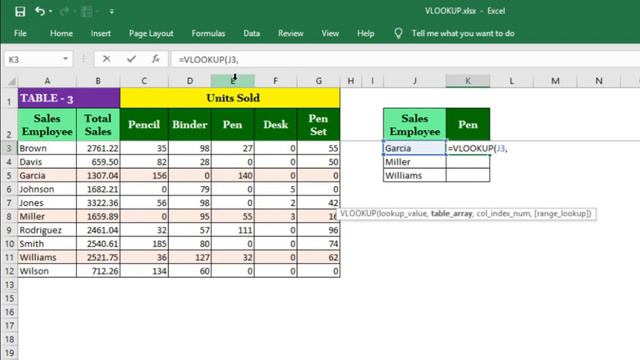
Task: Open Customize Quick Access Toolbar dropdown
Action: tap(111, 11)
